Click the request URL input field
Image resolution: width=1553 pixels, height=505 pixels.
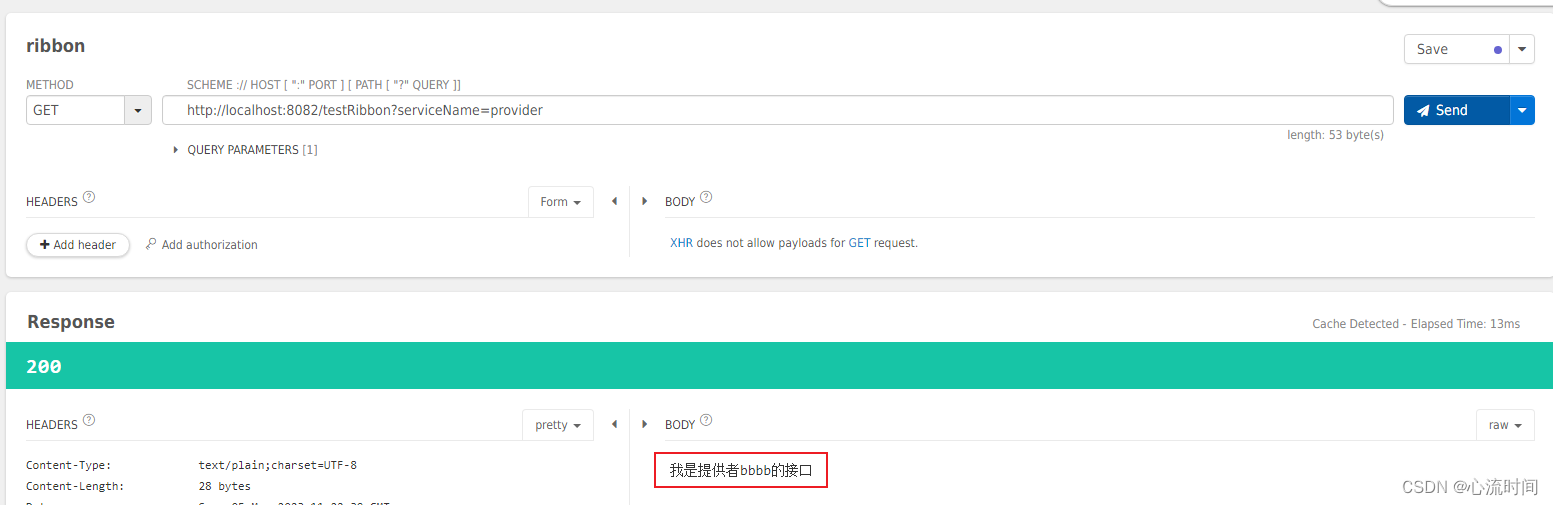click(777, 110)
